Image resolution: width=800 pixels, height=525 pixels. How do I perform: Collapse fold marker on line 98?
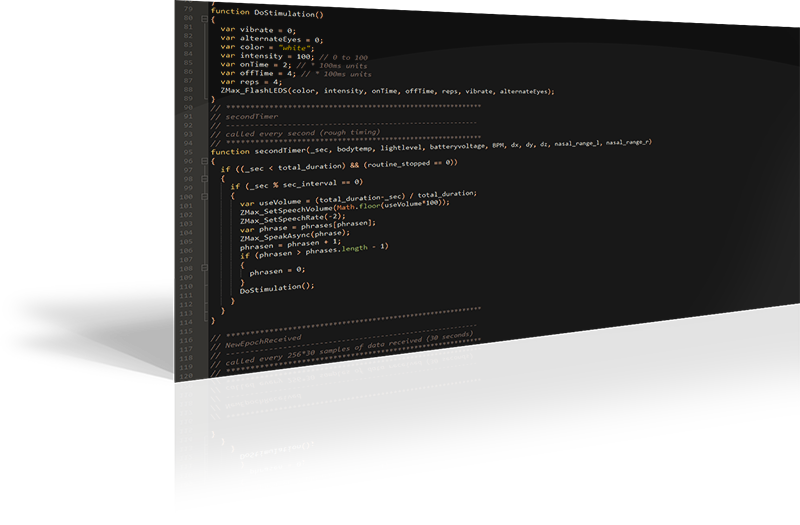pos(203,177)
